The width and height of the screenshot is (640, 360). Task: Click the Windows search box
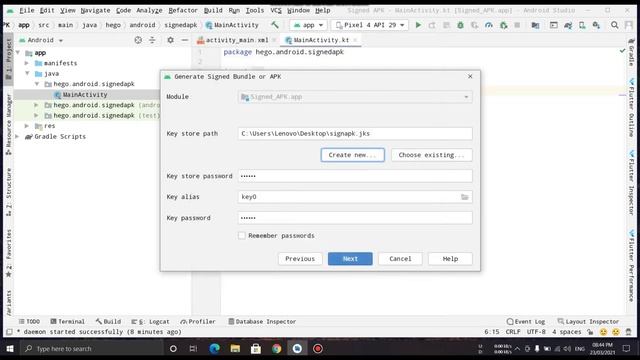click(x=92, y=349)
